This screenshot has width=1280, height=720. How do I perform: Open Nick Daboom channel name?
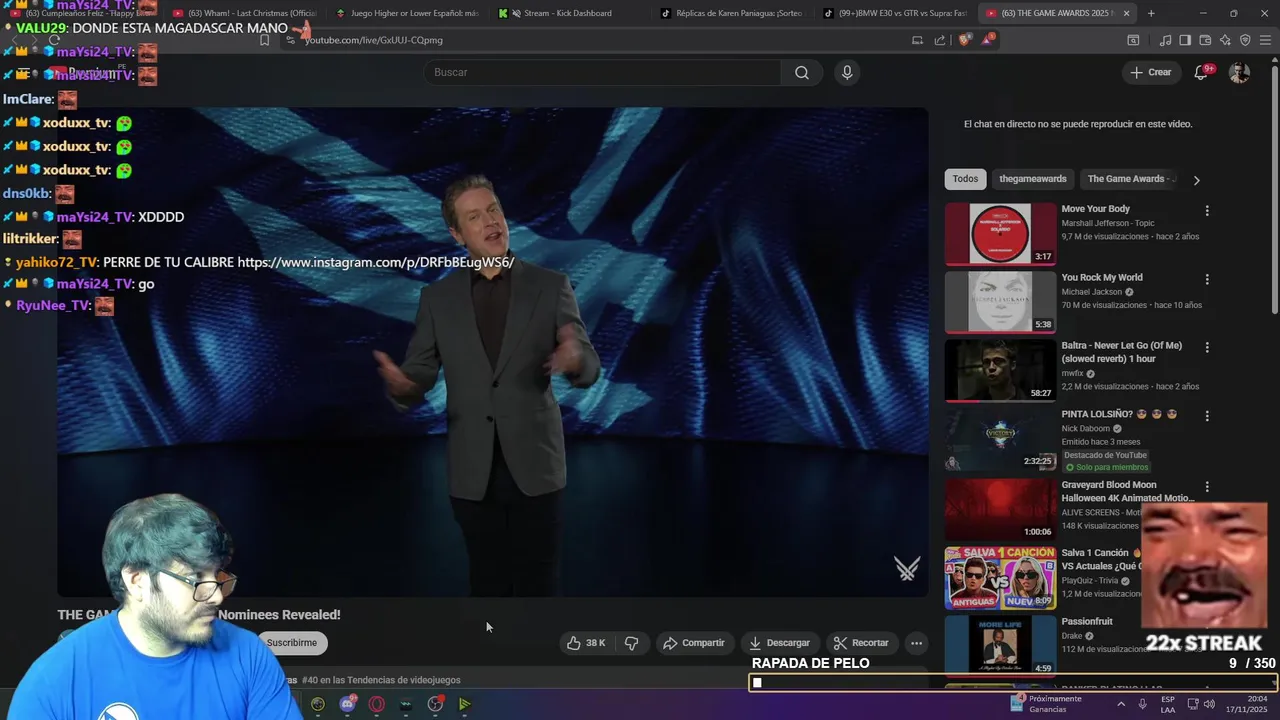point(1086,429)
